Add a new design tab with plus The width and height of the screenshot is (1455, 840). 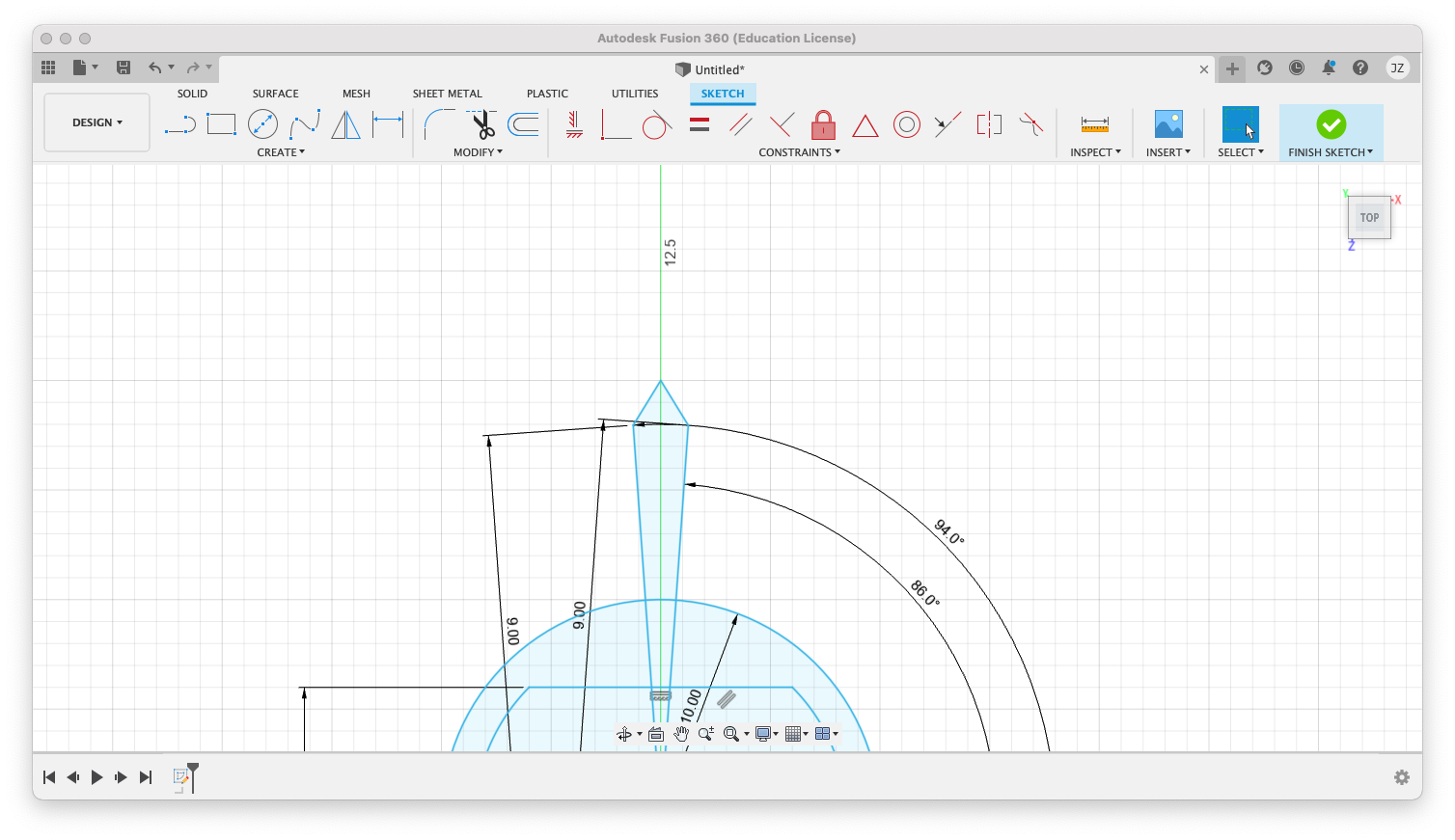pyautogui.click(x=1232, y=68)
